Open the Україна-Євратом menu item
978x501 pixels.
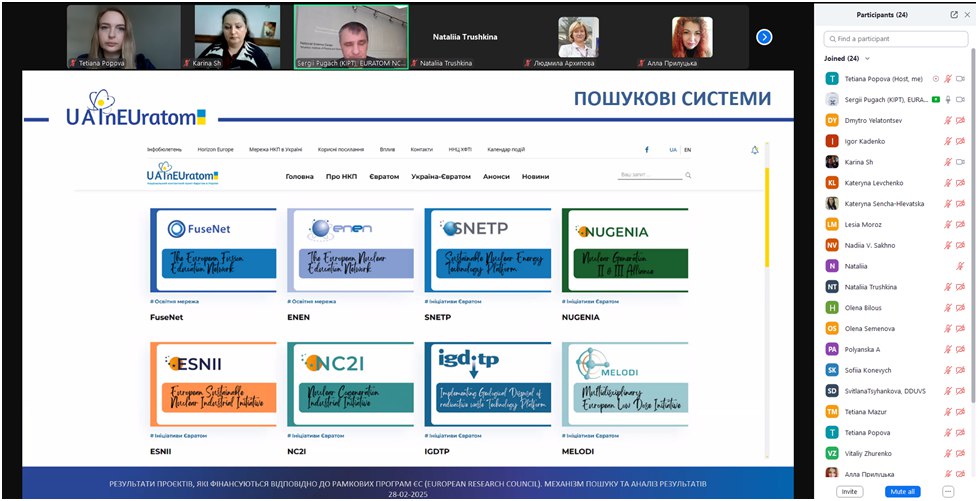click(x=441, y=177)
